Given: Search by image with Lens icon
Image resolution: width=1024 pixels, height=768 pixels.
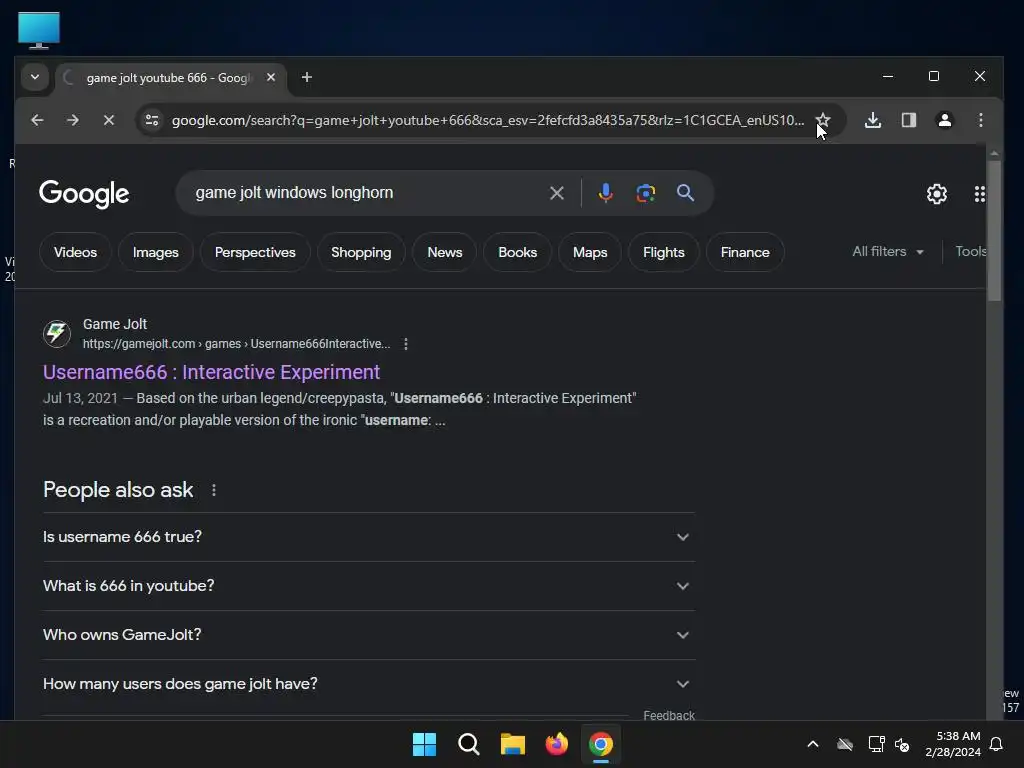Looking at the screenshot, I should tap(645, 193).
